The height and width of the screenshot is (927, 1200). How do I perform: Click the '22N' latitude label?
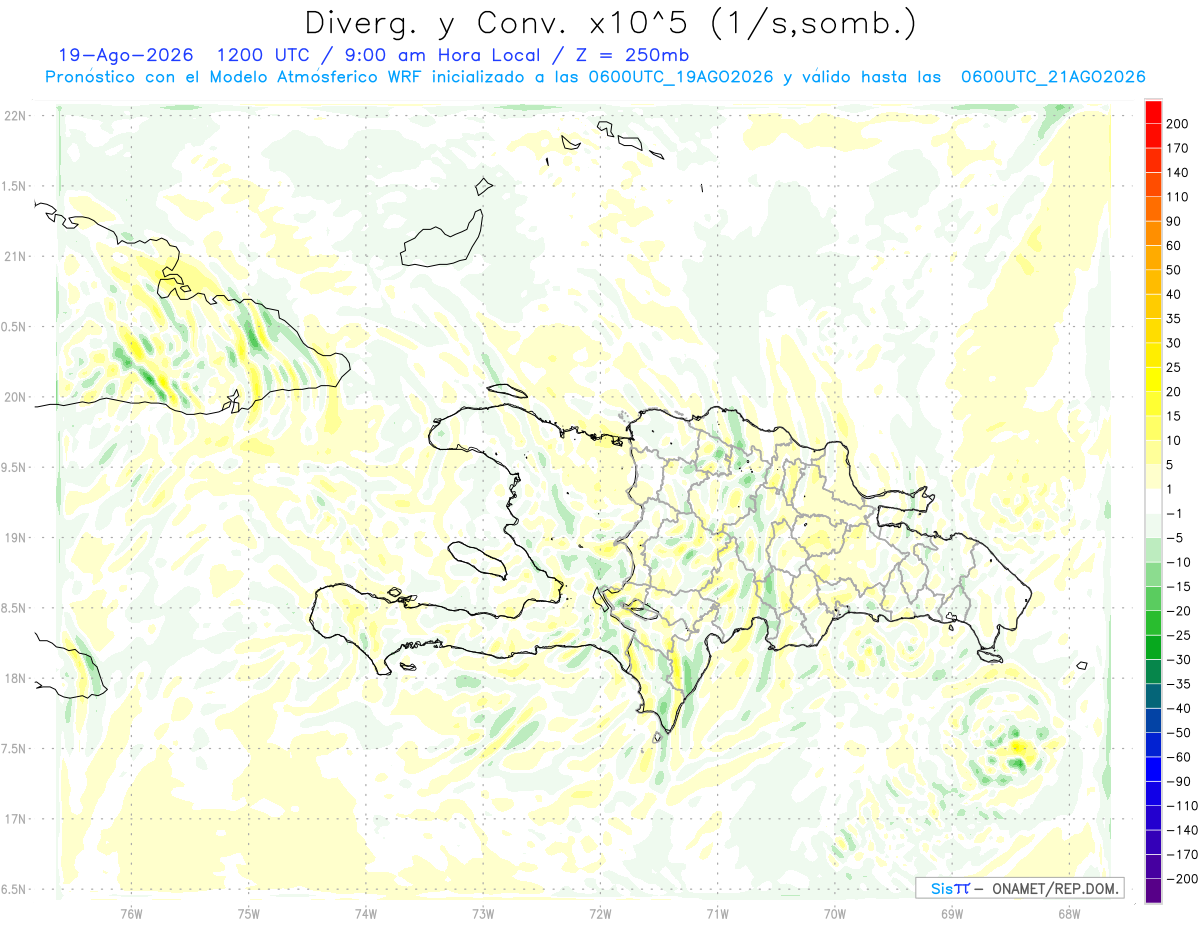pos(16,116)
